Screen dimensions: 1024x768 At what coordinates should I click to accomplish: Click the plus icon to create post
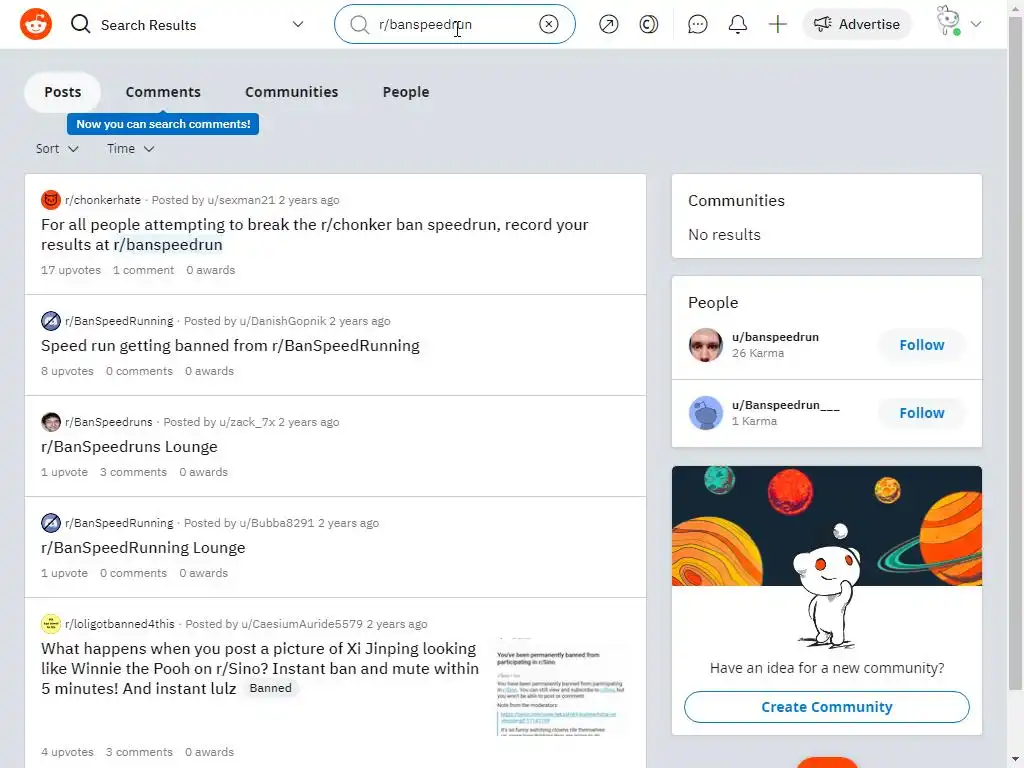tap(777, 24)
